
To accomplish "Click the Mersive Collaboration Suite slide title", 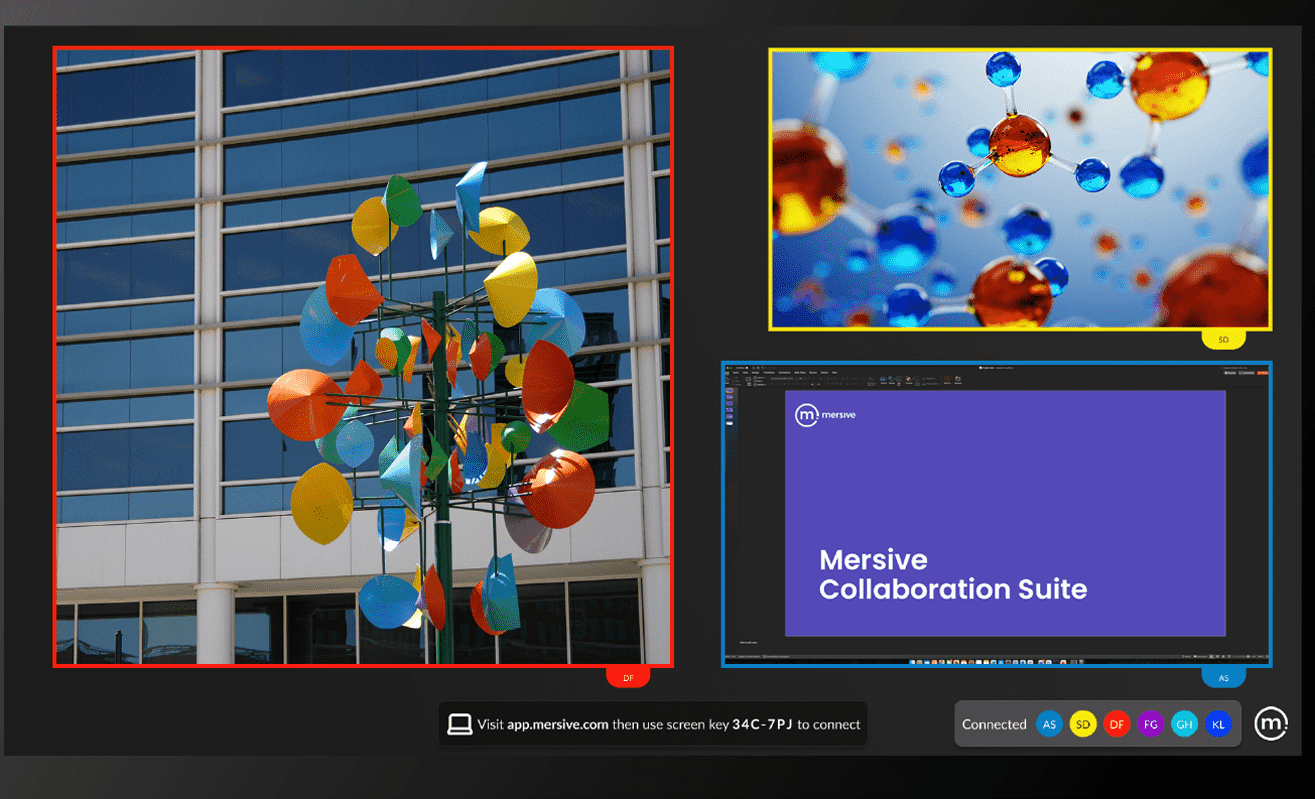I will click(952, 574).
